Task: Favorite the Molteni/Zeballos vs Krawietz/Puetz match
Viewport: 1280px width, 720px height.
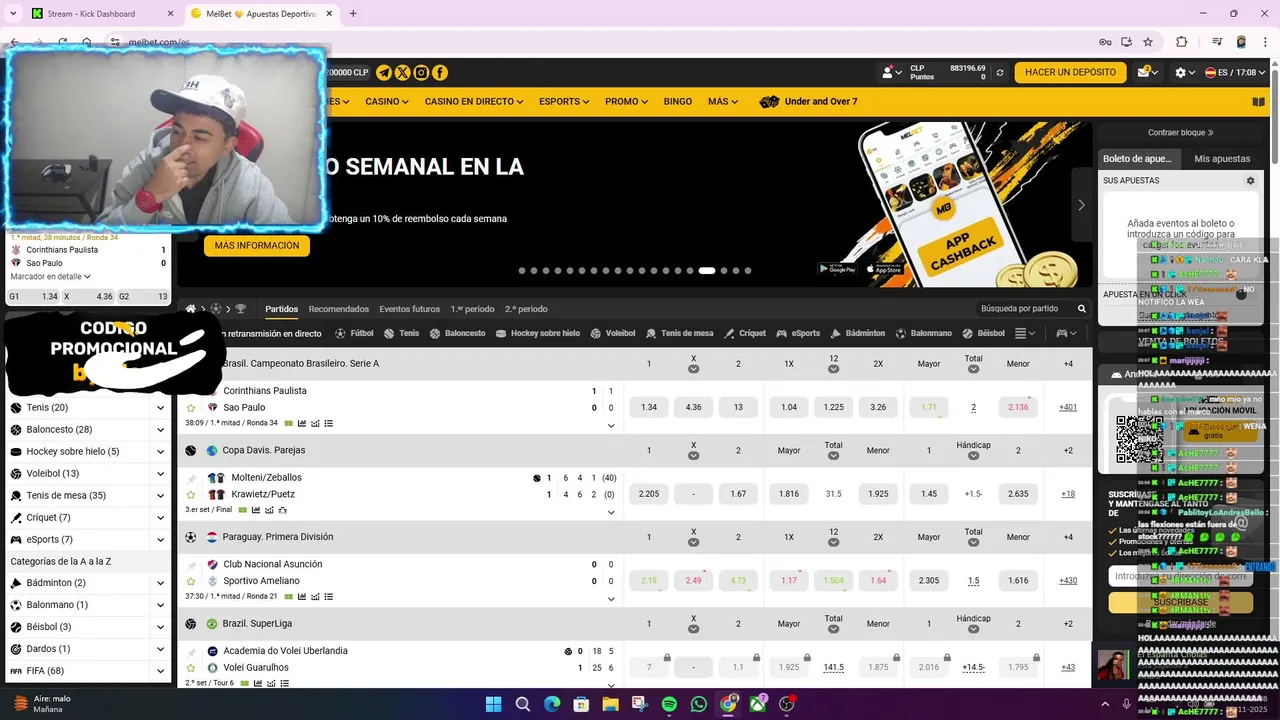Action: [x=191, y=494]
